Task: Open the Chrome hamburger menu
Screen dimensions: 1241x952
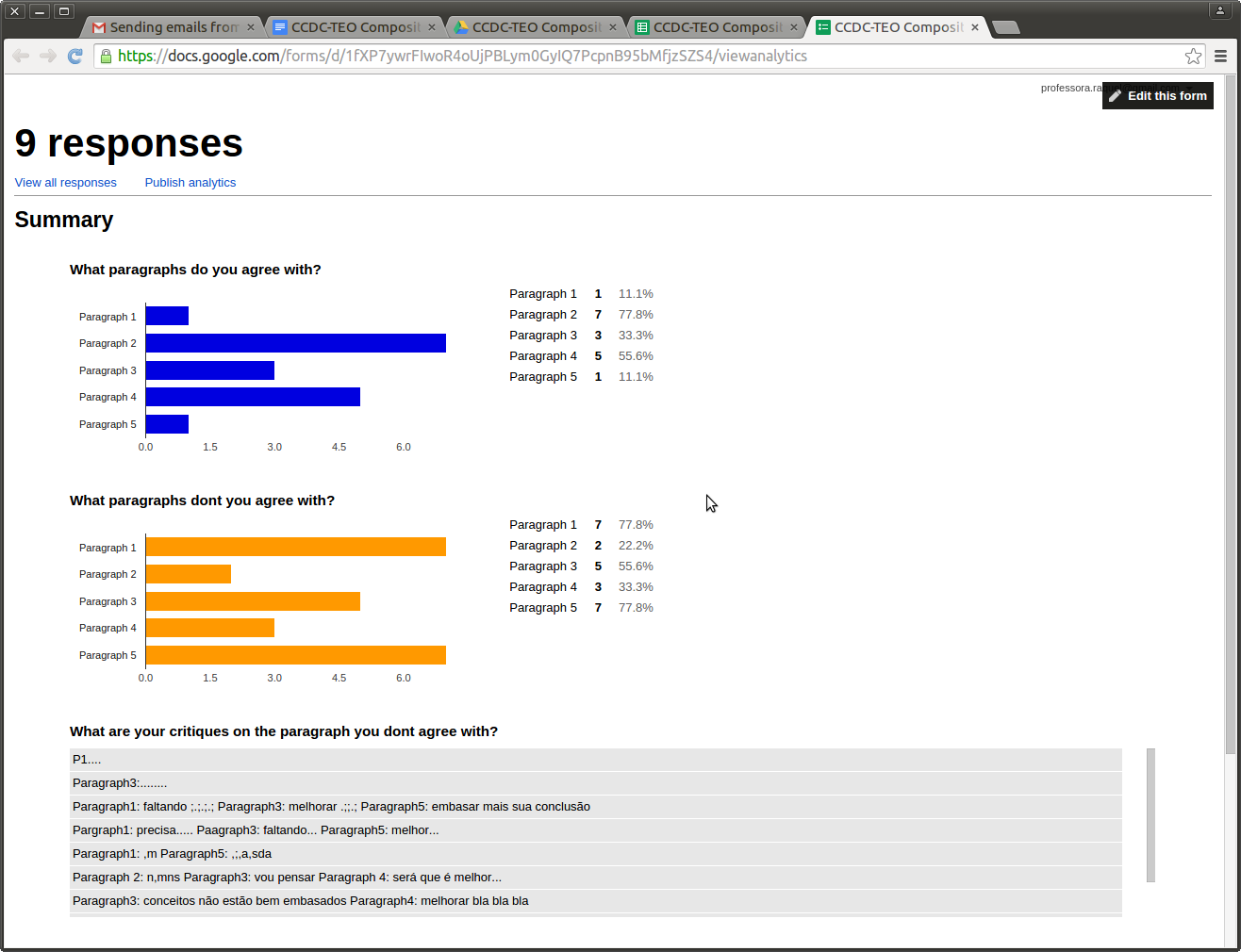Action: coord(1220,57)
